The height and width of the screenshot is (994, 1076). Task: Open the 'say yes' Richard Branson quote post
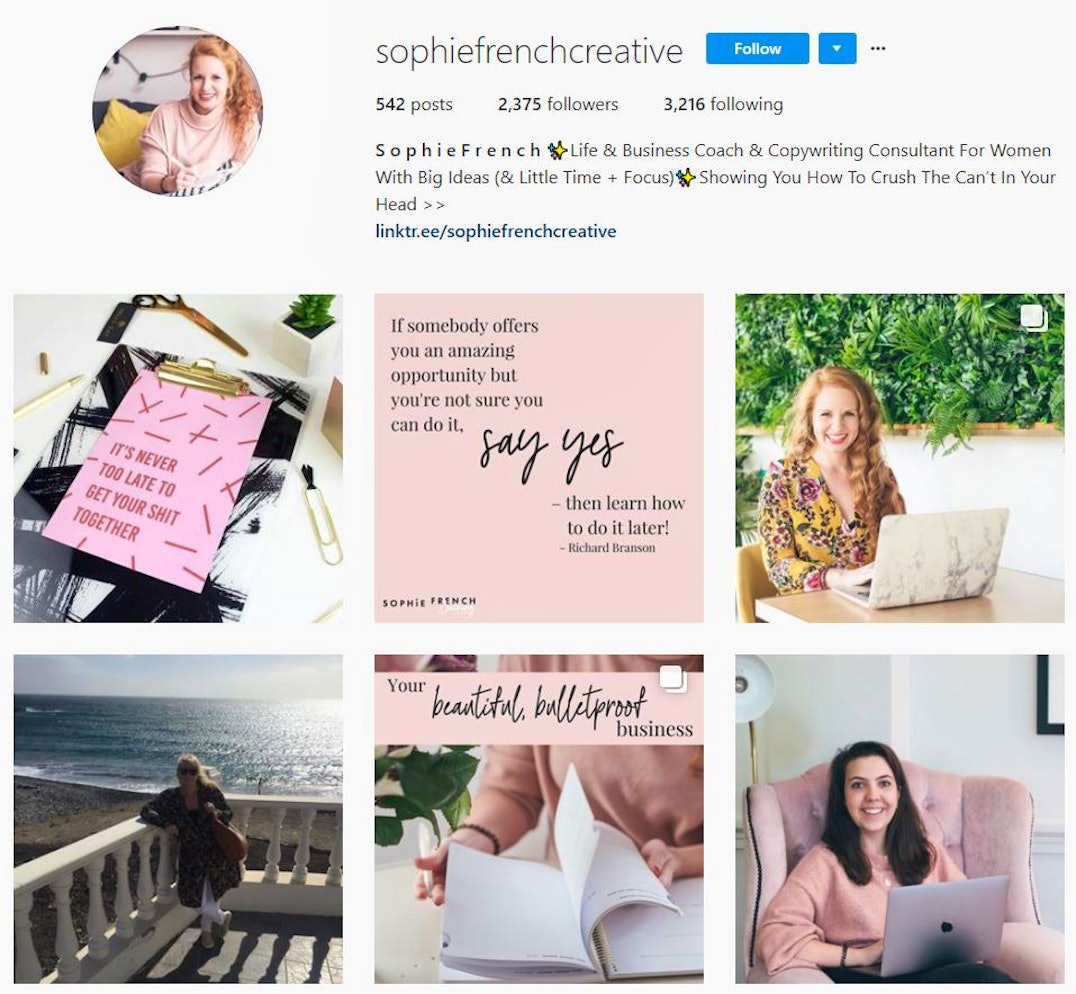[539, 458]
